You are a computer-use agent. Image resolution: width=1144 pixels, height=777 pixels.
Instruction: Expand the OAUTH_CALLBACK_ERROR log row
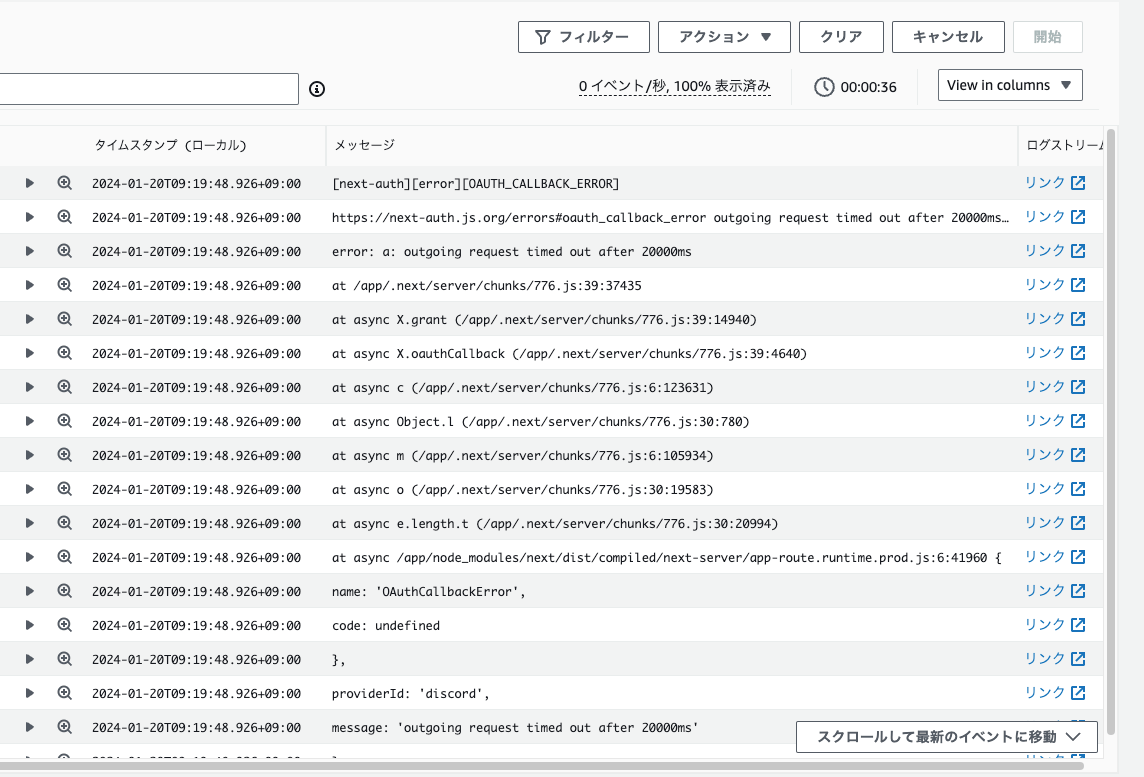[x=29, y=183]
